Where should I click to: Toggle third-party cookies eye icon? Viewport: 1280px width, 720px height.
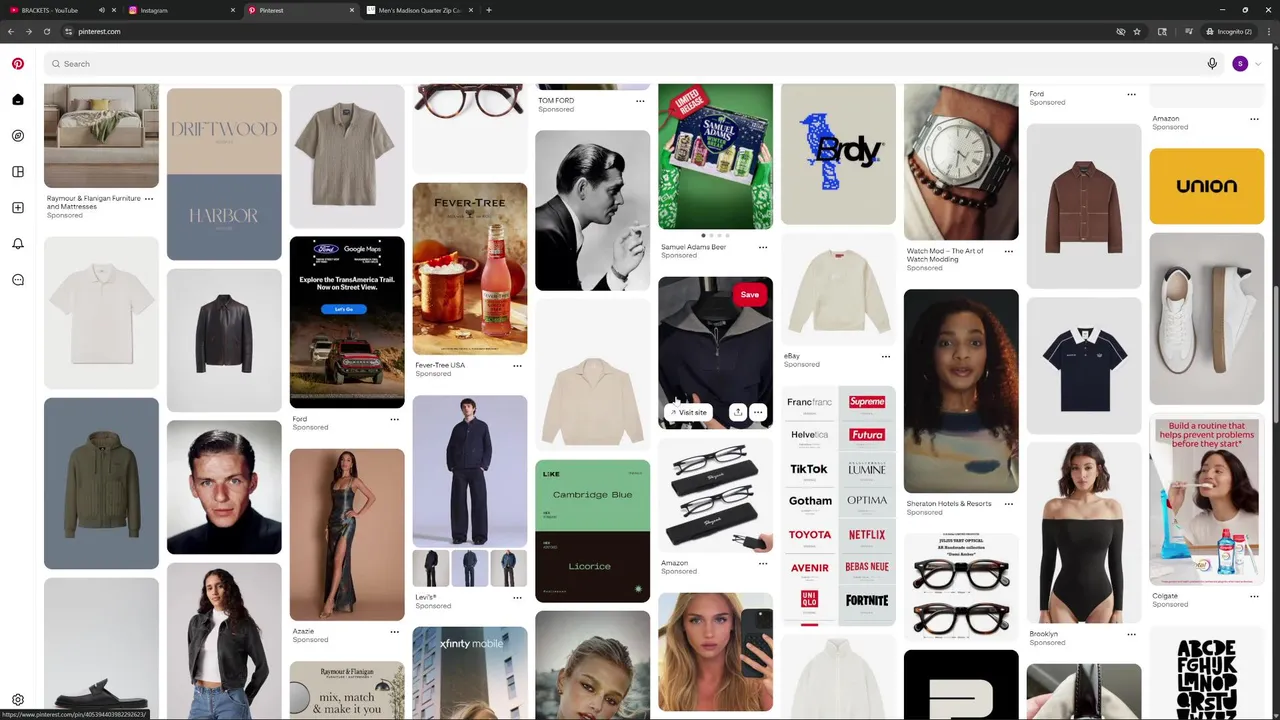click(x=1120, y=31)
